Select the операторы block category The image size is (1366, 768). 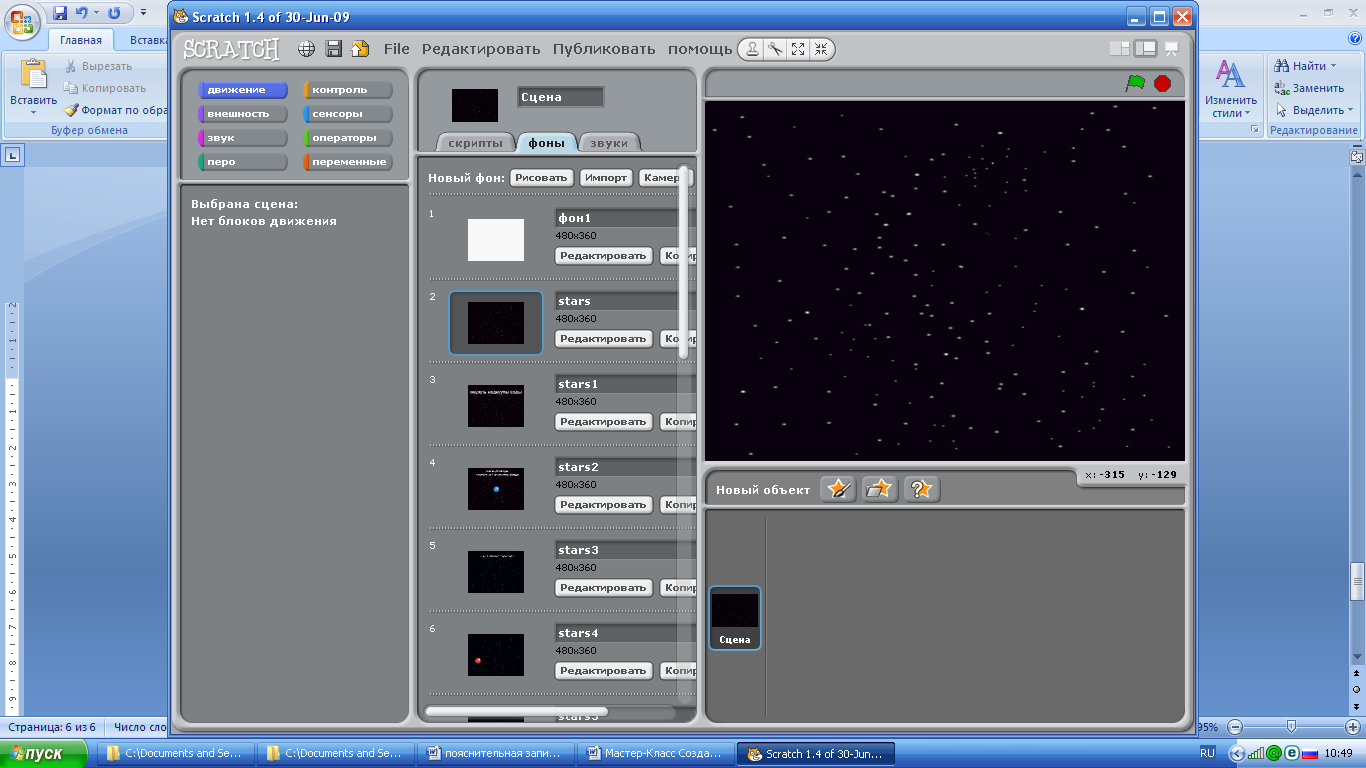click(x=348, y=138)
